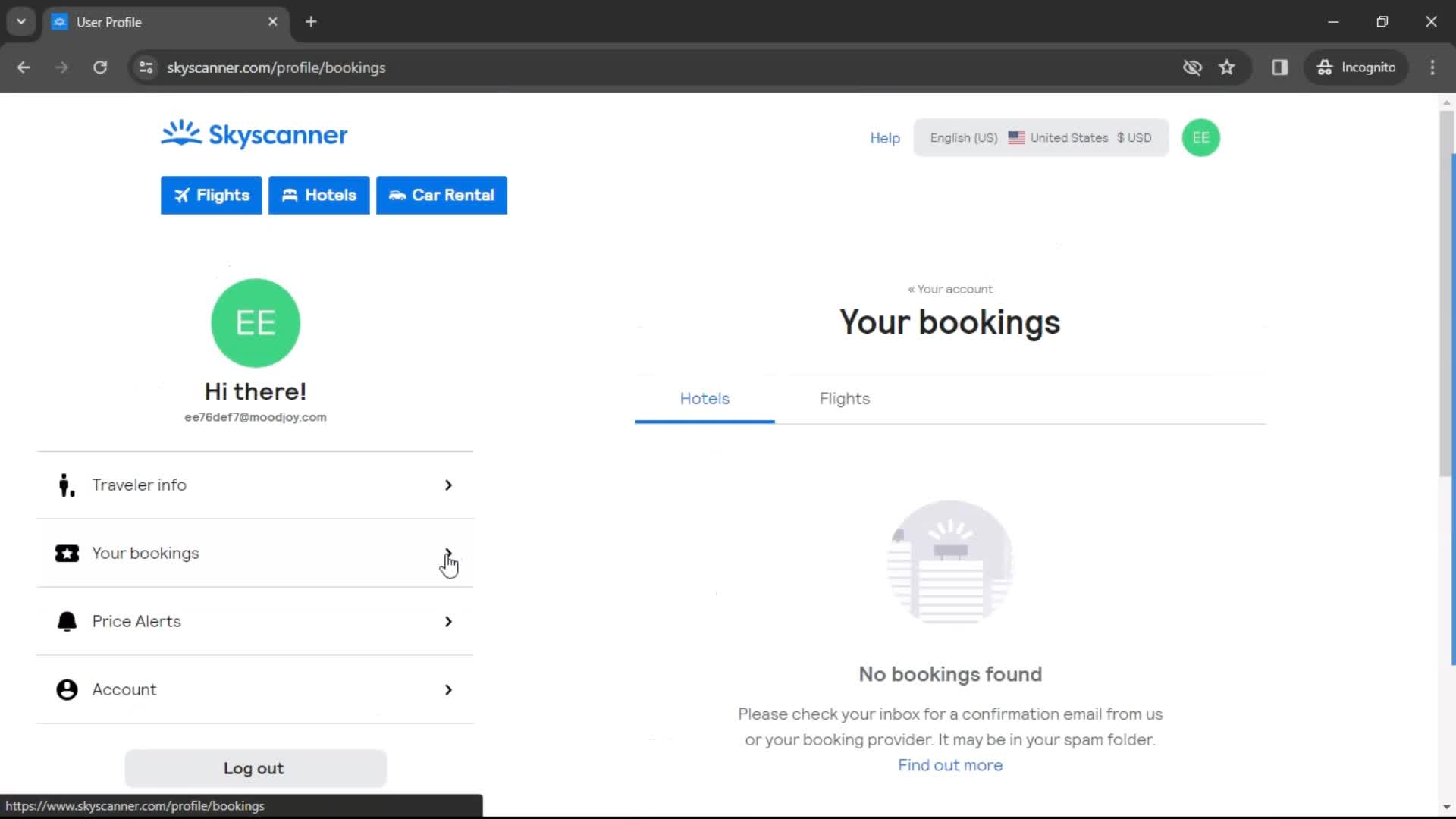Open Flights search section
Image resolution: width=1456 pixels, height=819 pixels.
coord(211,194)
